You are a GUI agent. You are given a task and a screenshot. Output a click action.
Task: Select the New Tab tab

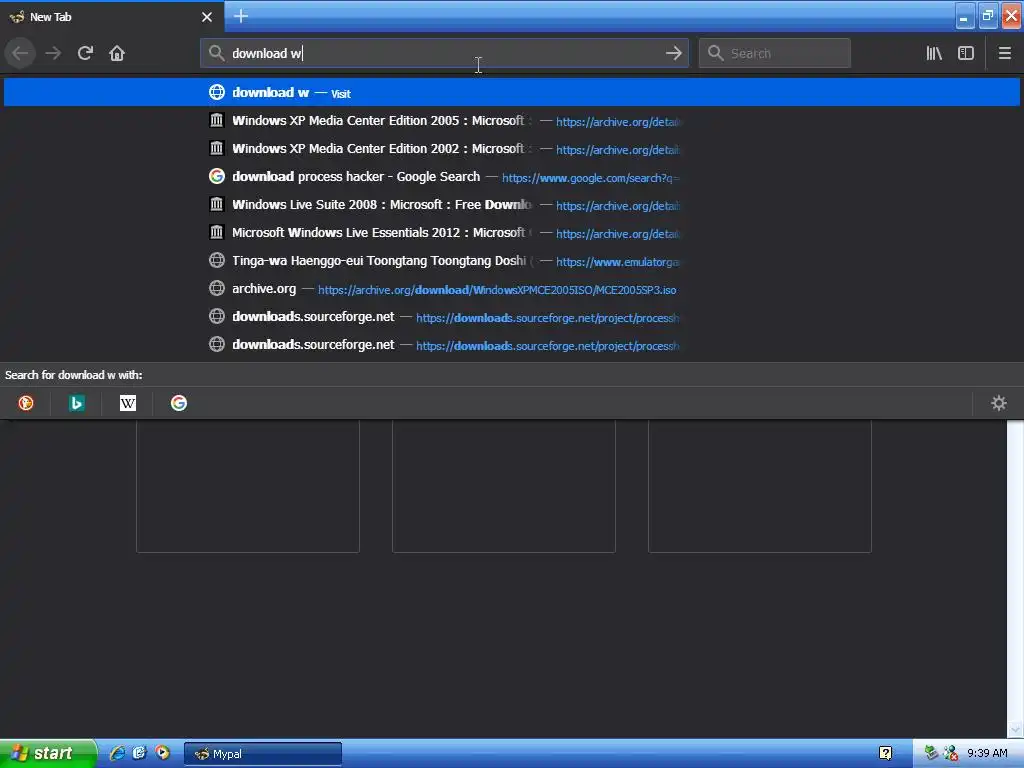point(112,17)
